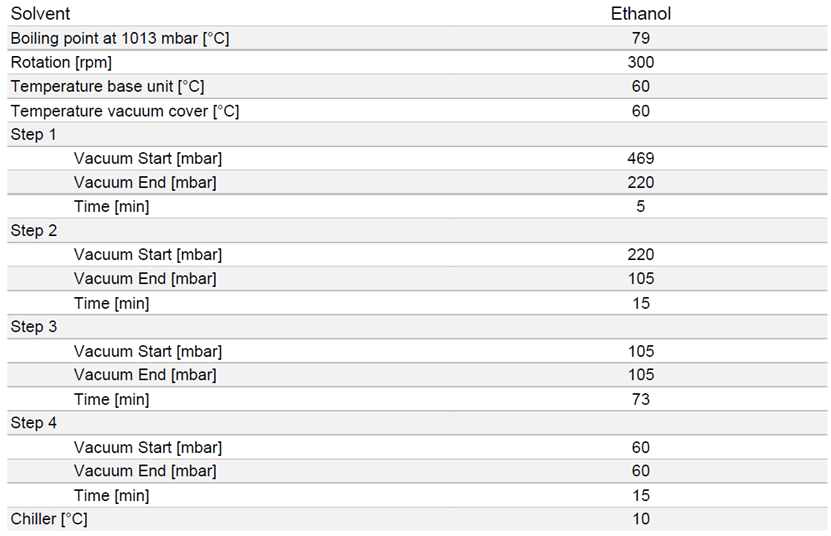Click the Step 4 Time [min] label
Viewport: 831px width, 536px height.
click(112, 495)
